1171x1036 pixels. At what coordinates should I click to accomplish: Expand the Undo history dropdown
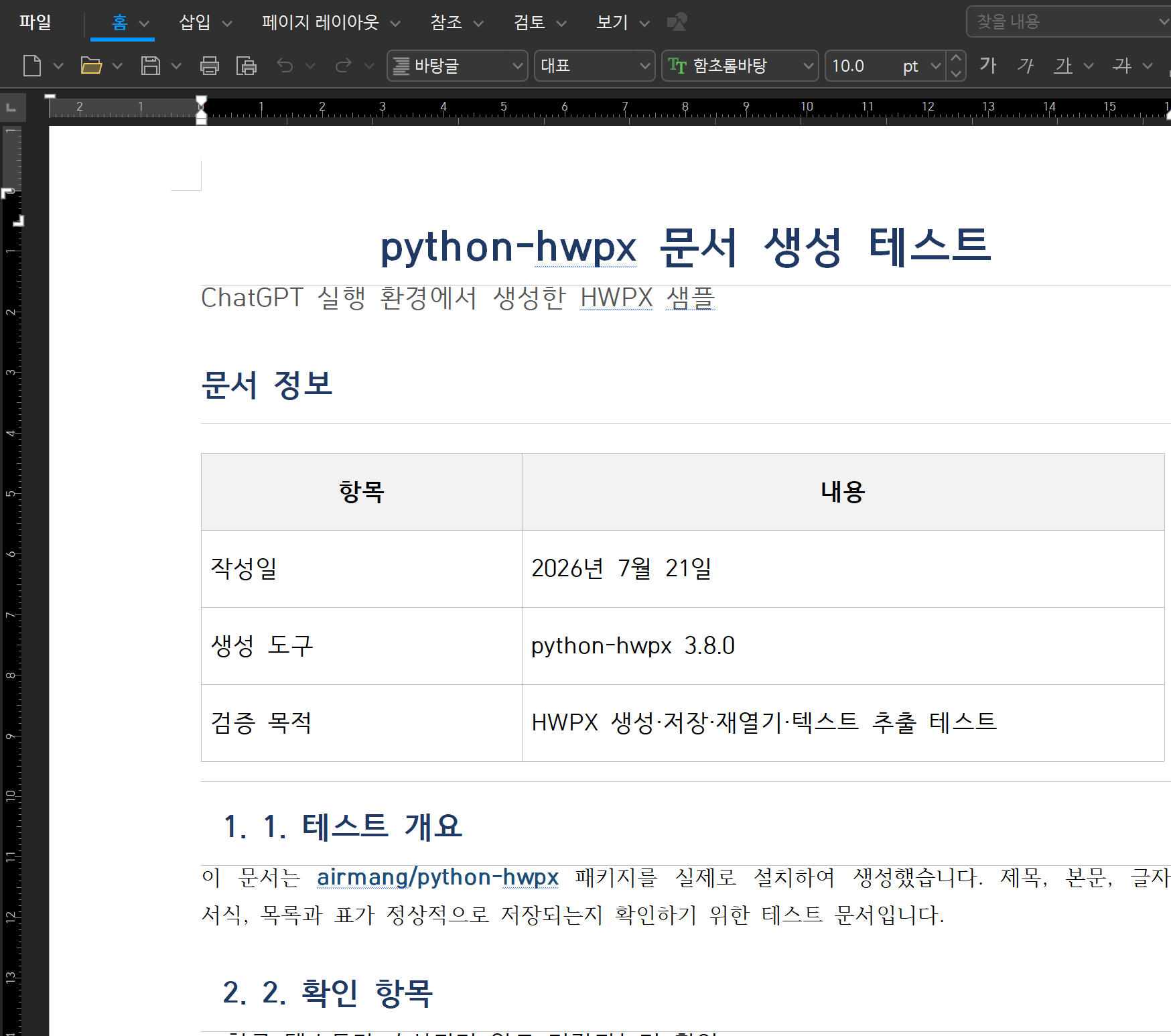click(x=310, y=66)
